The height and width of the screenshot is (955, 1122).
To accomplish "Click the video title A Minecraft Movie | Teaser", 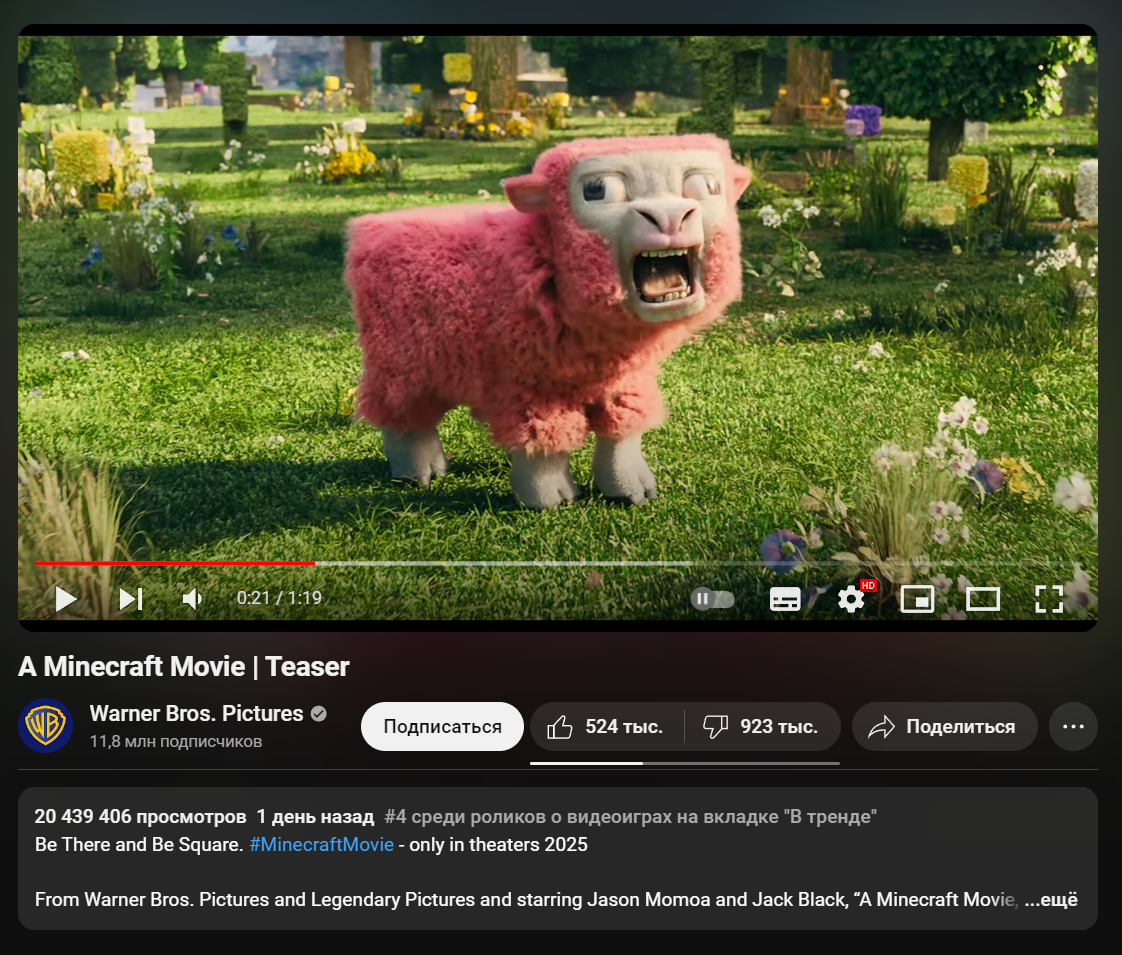I will [184, 667].
